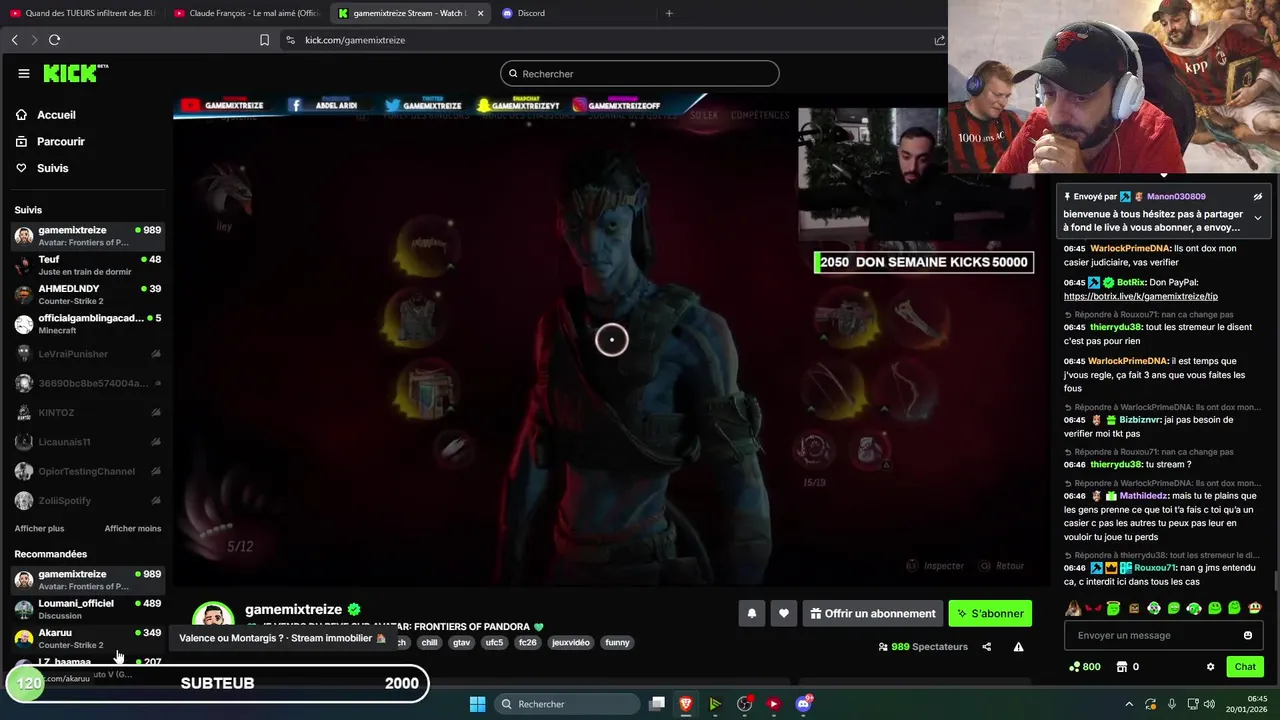Bookmark the page with the bookmark icon

coord(264,40)
